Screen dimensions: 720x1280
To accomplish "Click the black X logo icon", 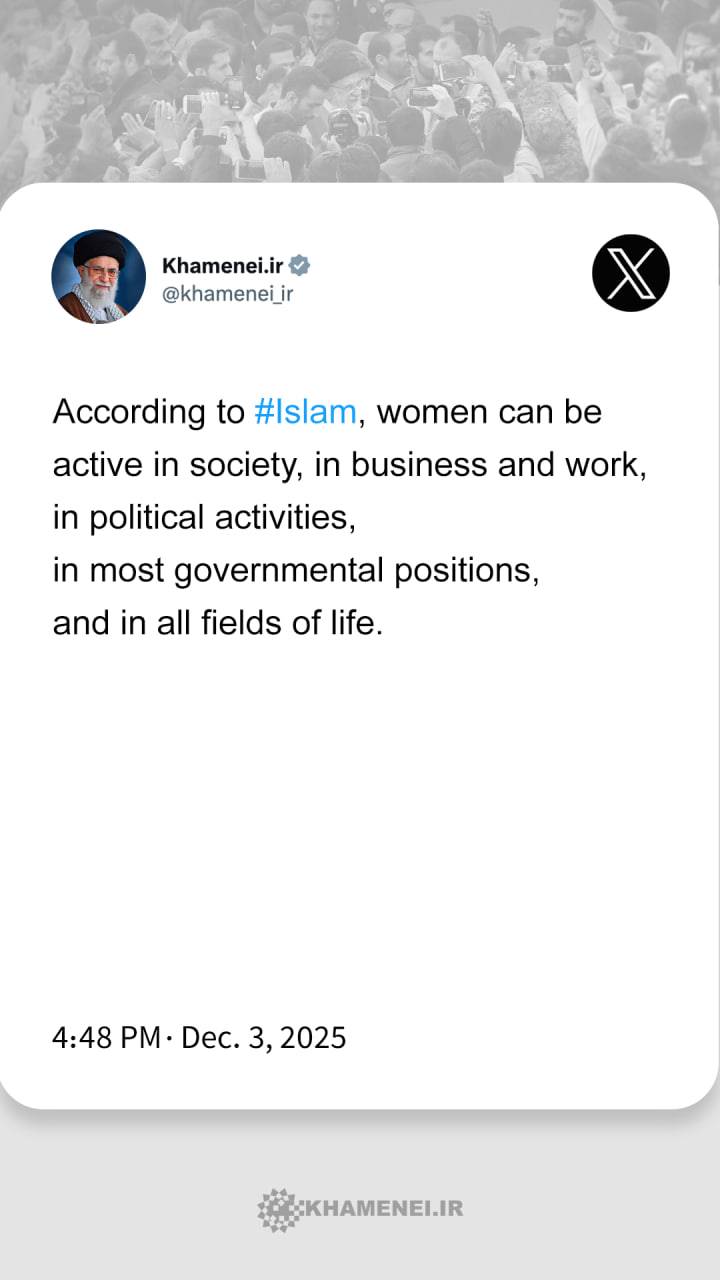I will 630,273.
